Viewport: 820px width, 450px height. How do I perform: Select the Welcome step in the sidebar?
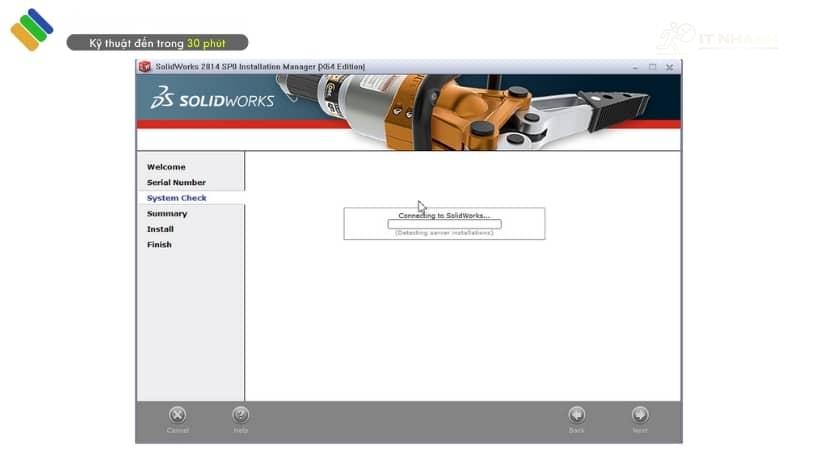[x=166, y=167]
